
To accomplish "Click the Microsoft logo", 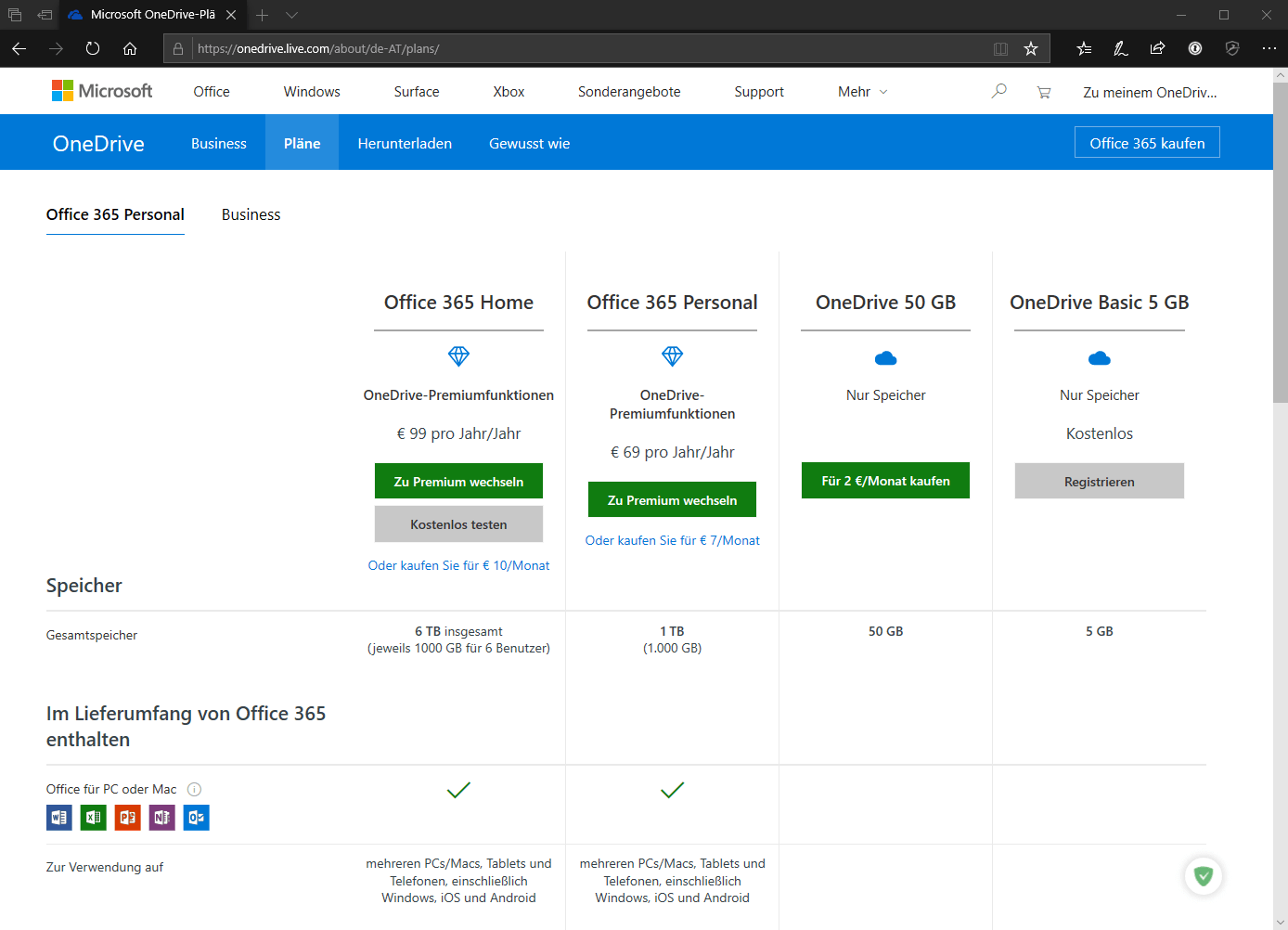I will coord(102,91).
